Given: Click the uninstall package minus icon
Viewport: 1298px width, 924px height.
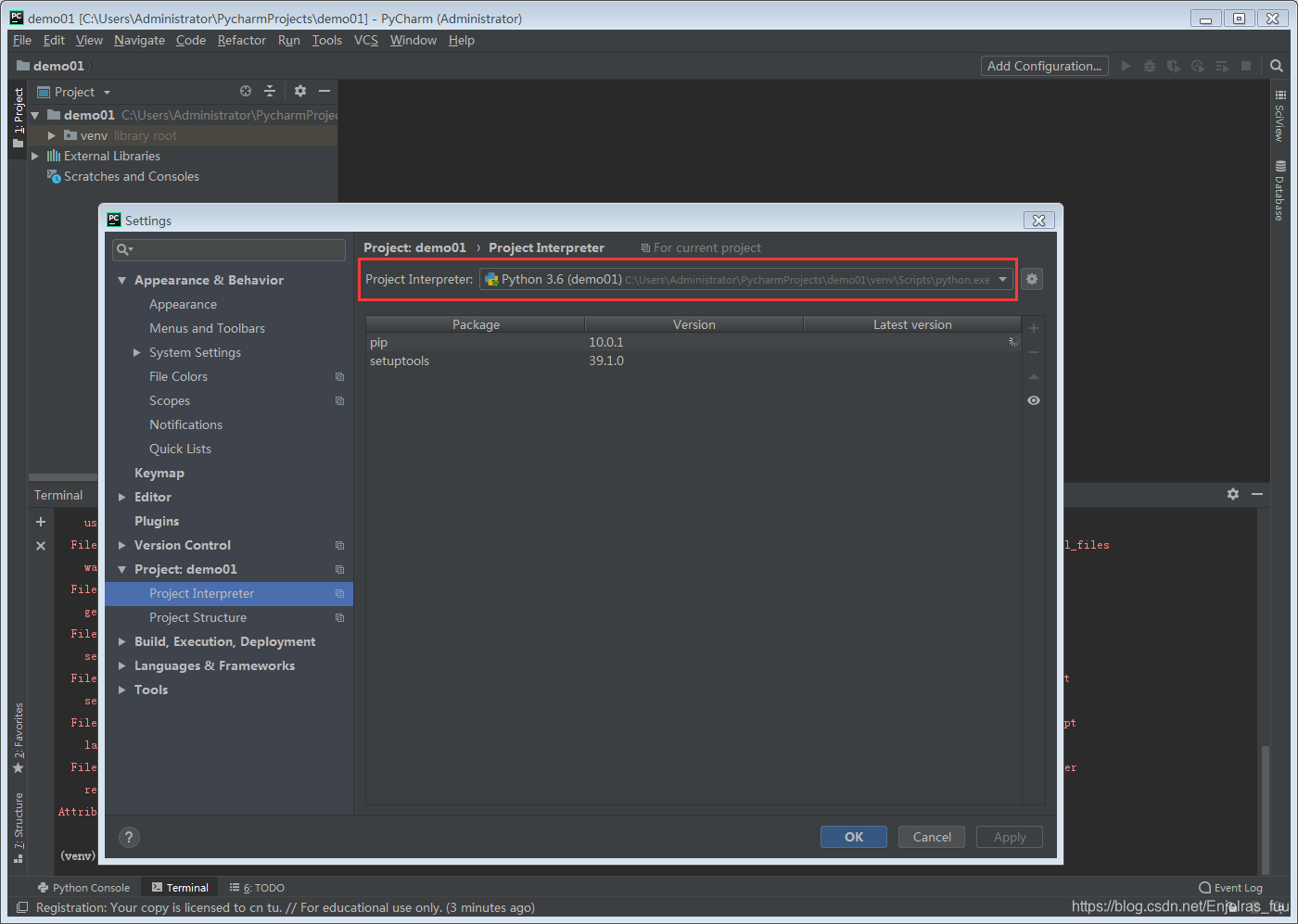Looking at the screenshot, I should (1034, 352).
